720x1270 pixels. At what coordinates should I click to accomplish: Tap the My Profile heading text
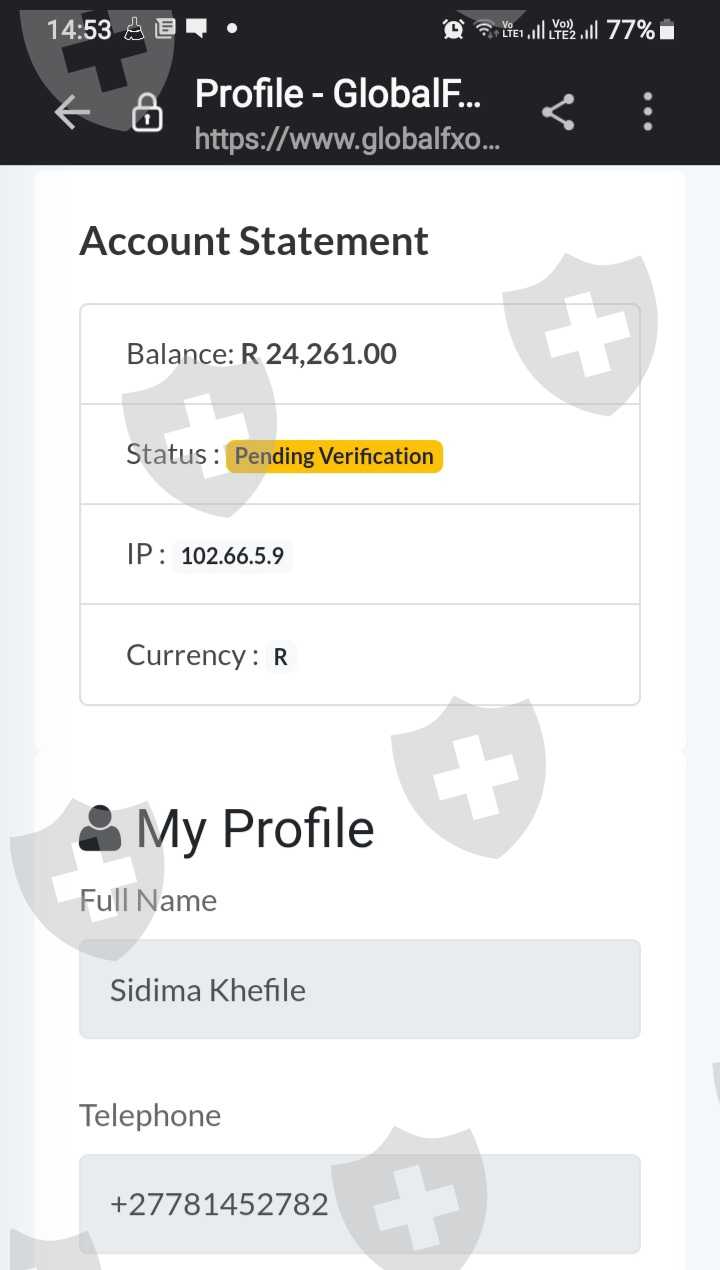coord(255,828)
